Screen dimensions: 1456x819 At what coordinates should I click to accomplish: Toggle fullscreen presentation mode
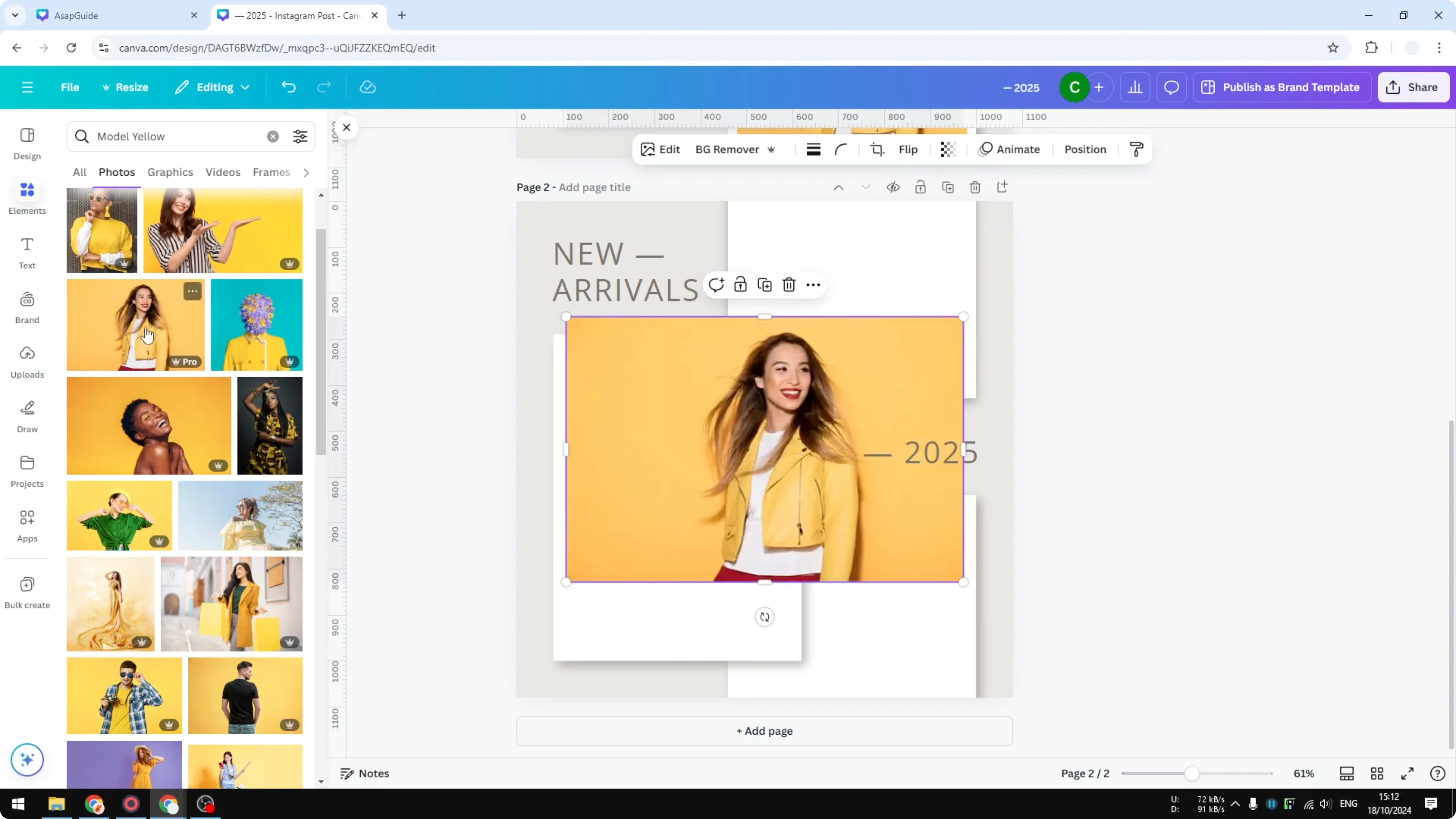coord(1407,774)
